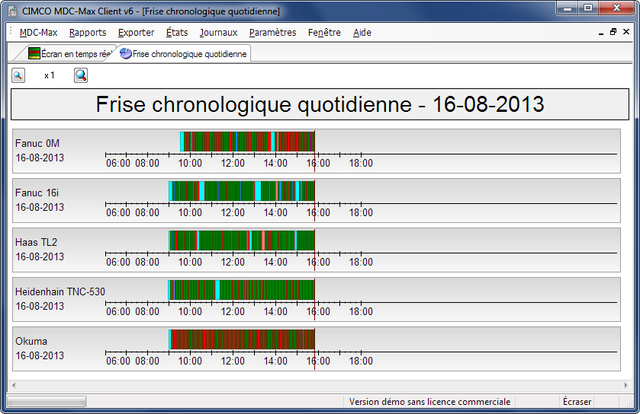Viewport: 640px width, 414px height.
Task: Click the Fanuc 0M timeline bar
Action: (247, 141)
